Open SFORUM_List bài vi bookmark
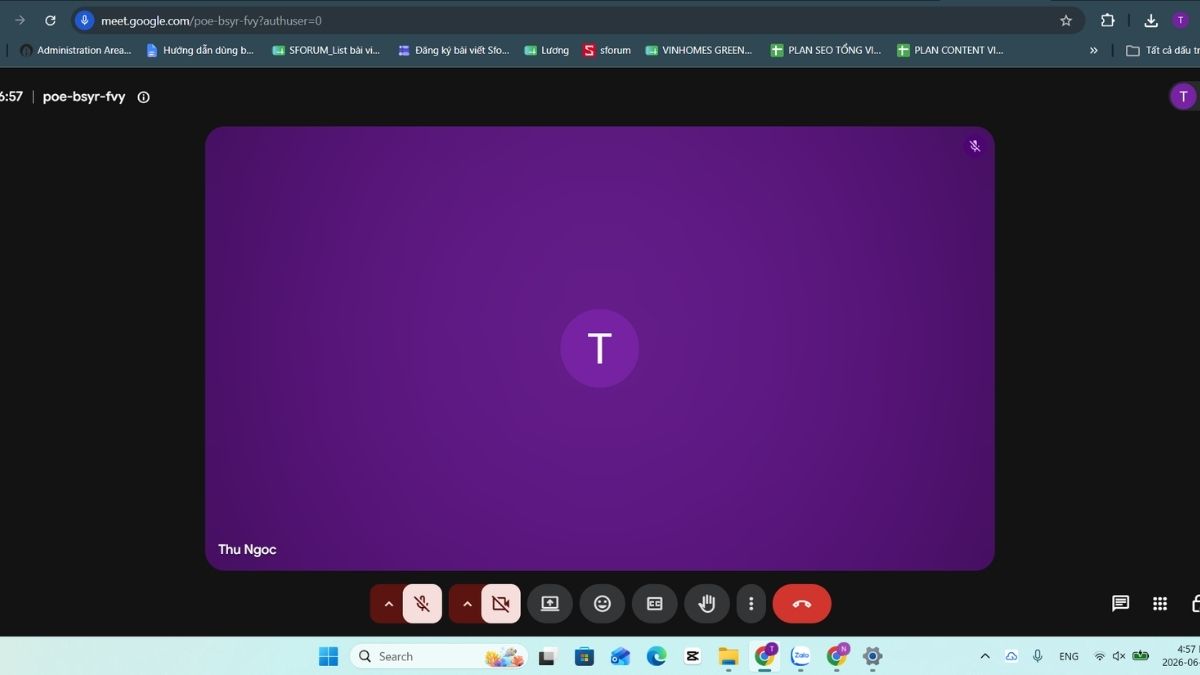The image size is (1200, 675). coord(326,50)
